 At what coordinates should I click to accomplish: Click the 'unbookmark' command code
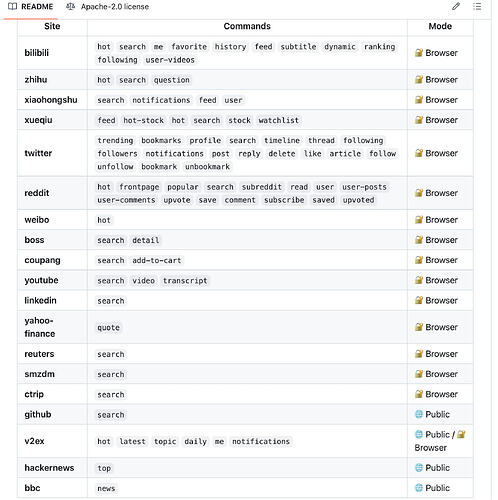[207, 167]
